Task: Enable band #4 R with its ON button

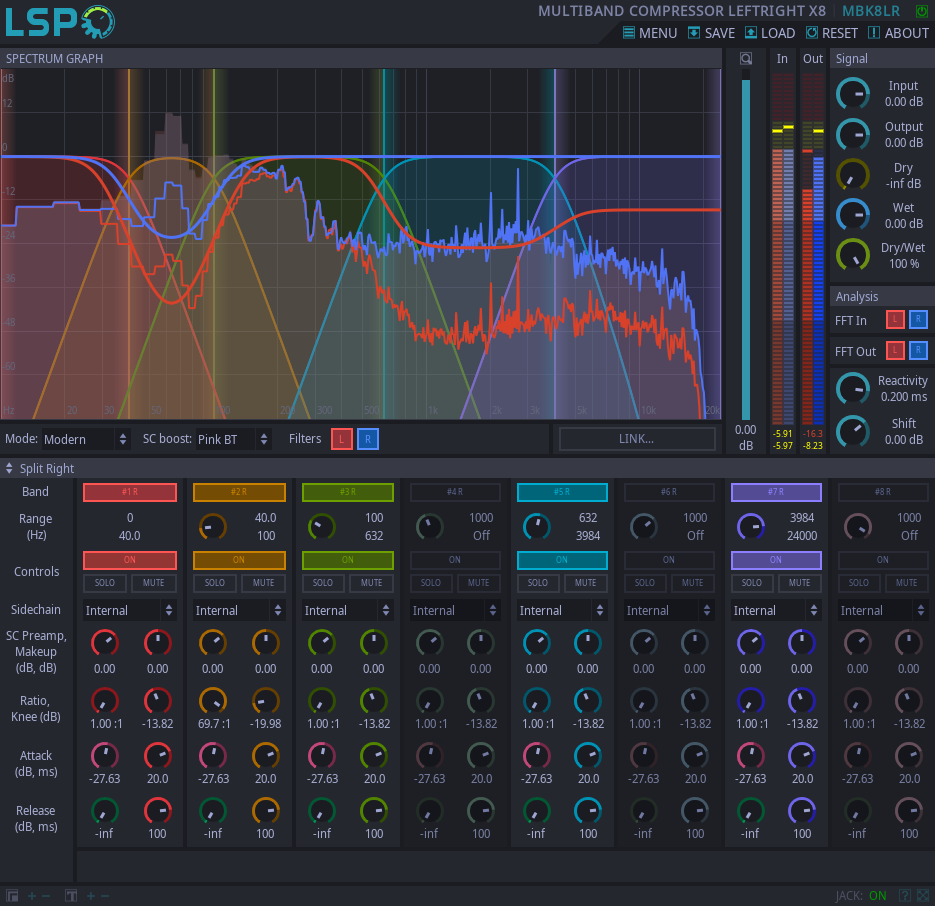Action: 455,560
